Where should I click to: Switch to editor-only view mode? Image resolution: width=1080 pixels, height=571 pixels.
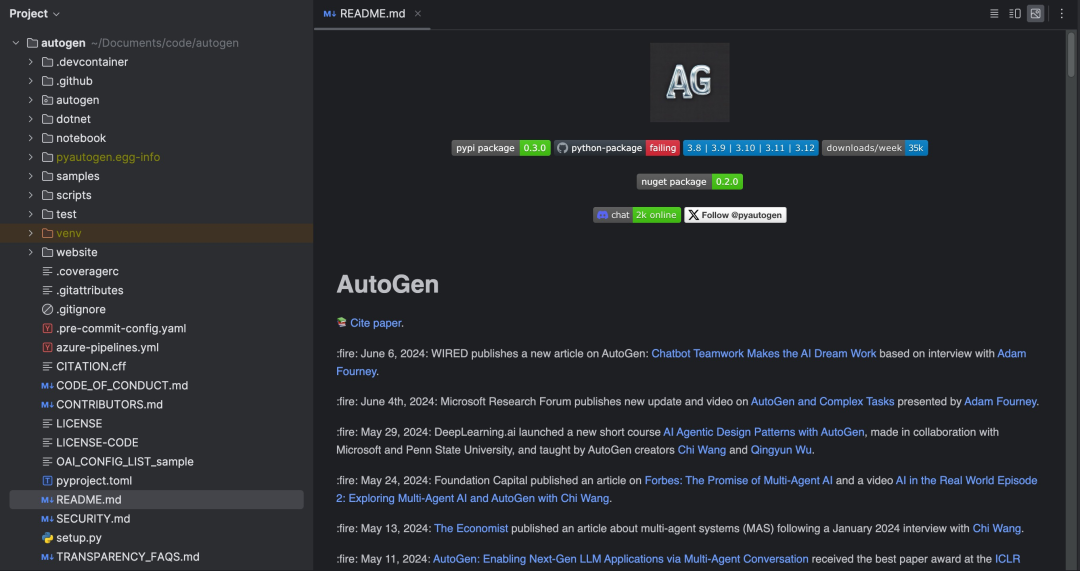994,14
